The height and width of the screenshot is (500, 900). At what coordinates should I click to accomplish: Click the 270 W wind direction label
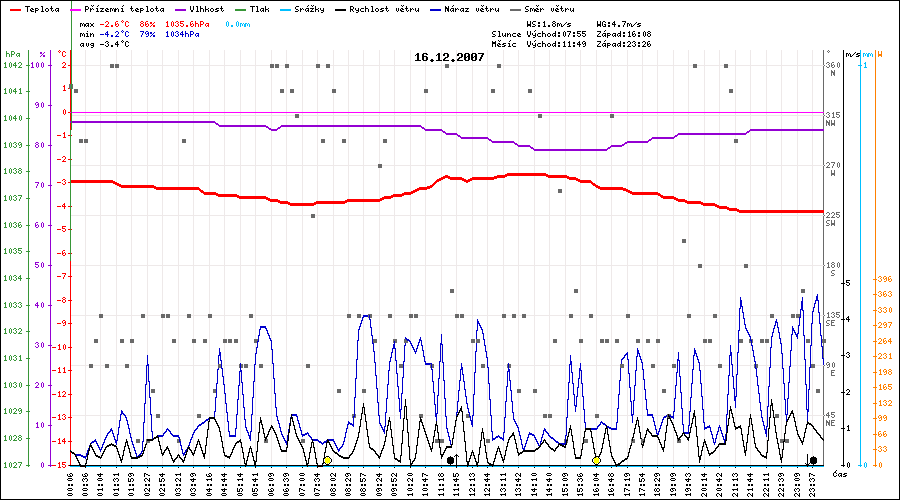click(x=833, y=169)
